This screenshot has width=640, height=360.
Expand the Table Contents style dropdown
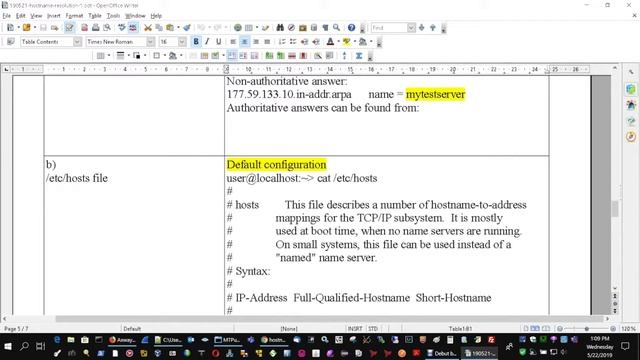77,42
